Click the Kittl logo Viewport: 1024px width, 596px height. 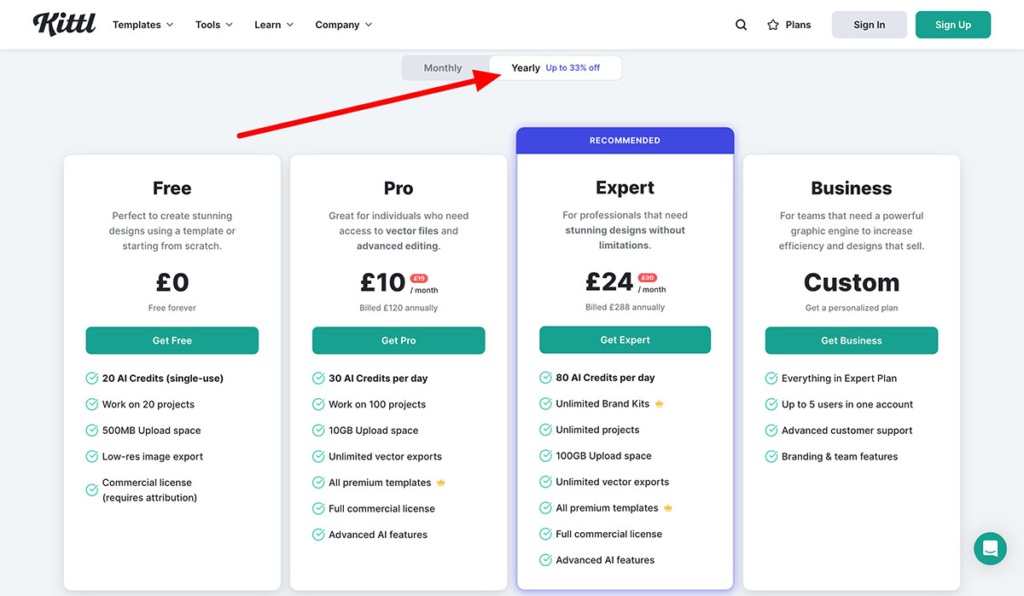pos(63,24)
